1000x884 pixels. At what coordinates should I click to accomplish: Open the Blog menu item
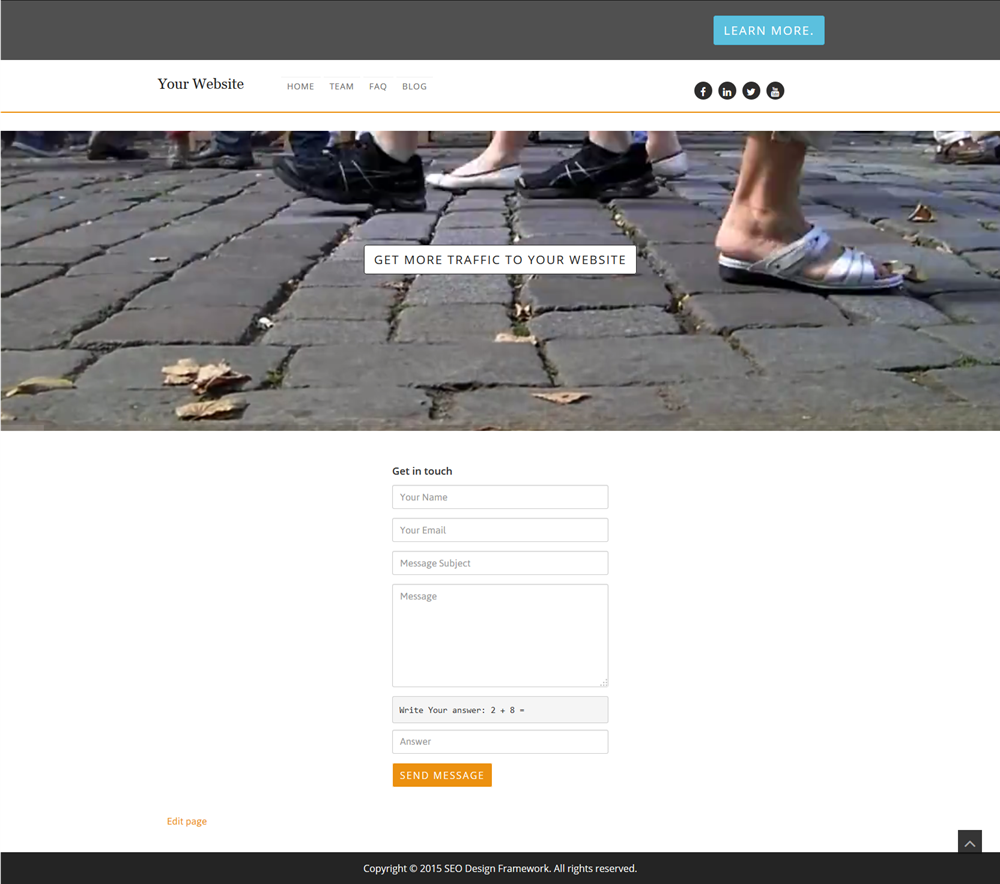(x=415, y=87)
